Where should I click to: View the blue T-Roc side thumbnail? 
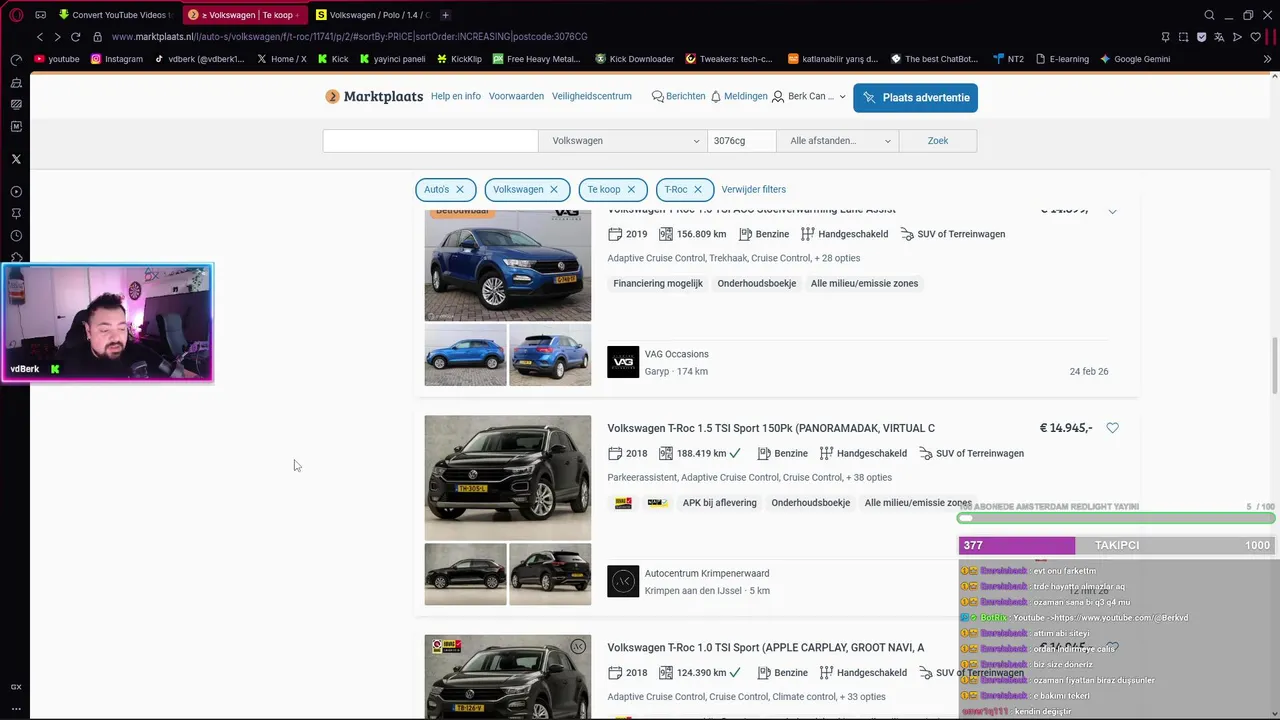click(465, 355)
